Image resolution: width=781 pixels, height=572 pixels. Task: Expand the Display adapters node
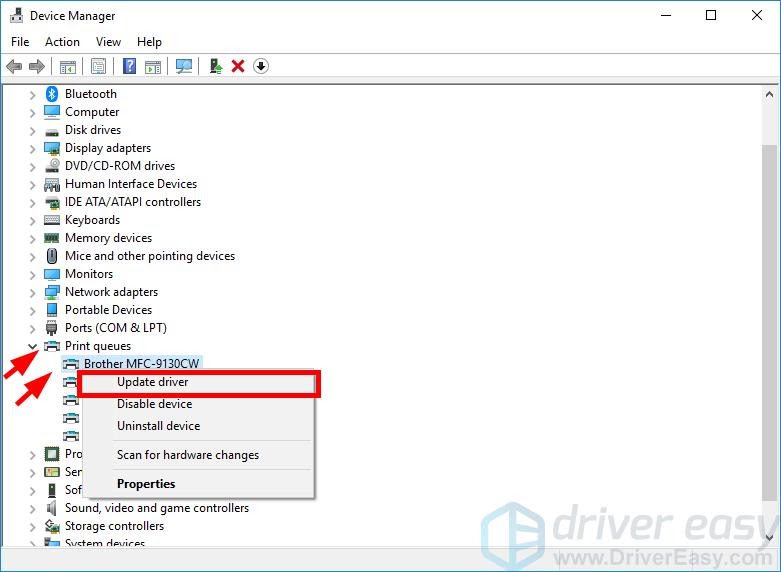tap(32, 148)
